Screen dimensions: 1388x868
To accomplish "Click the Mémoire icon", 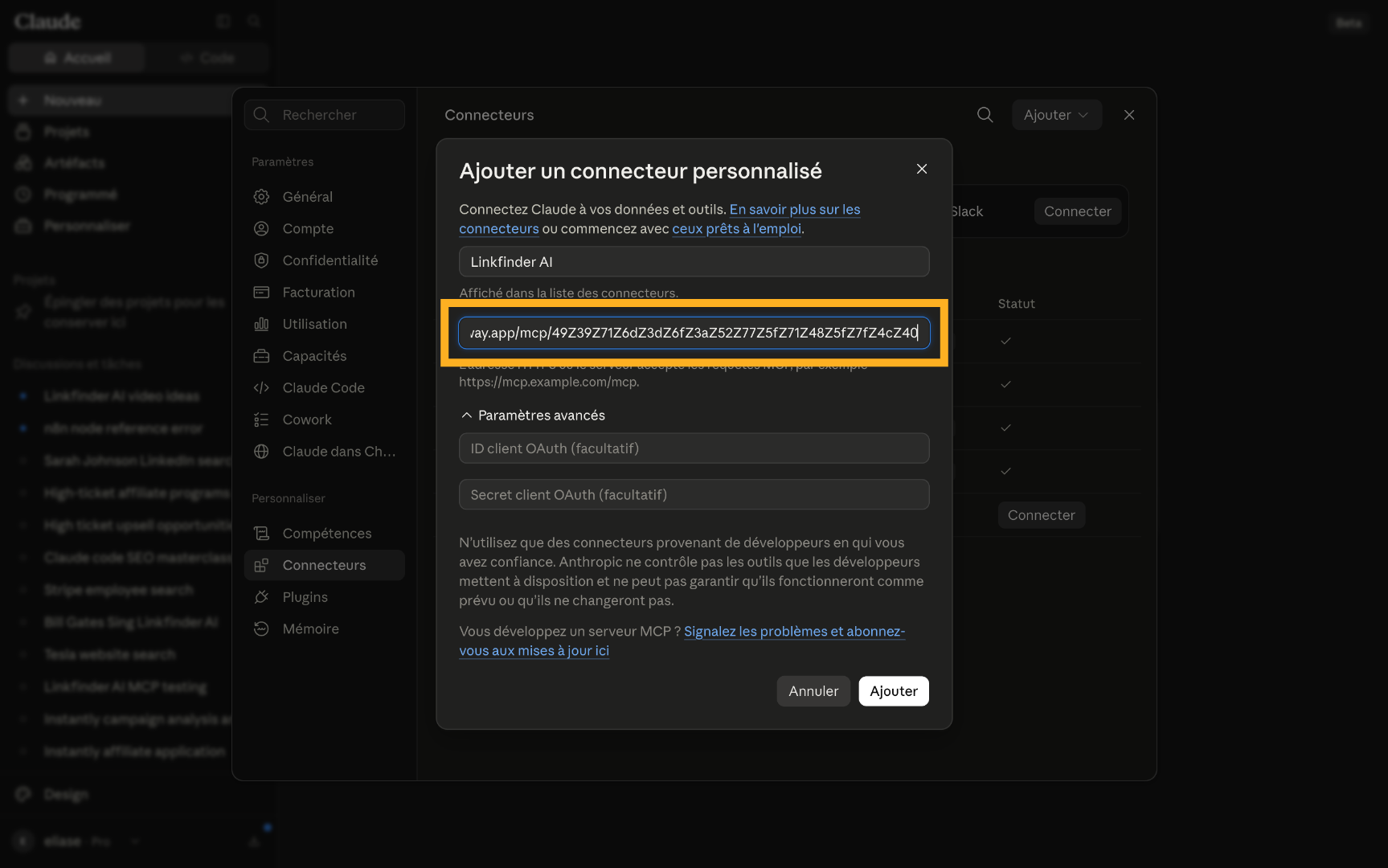I will 261,629.
